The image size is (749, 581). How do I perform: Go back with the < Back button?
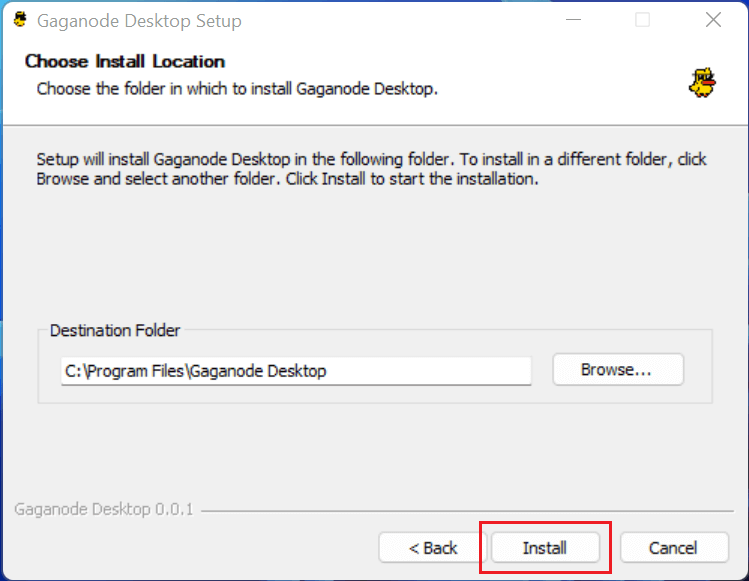[x=433, y=547]
